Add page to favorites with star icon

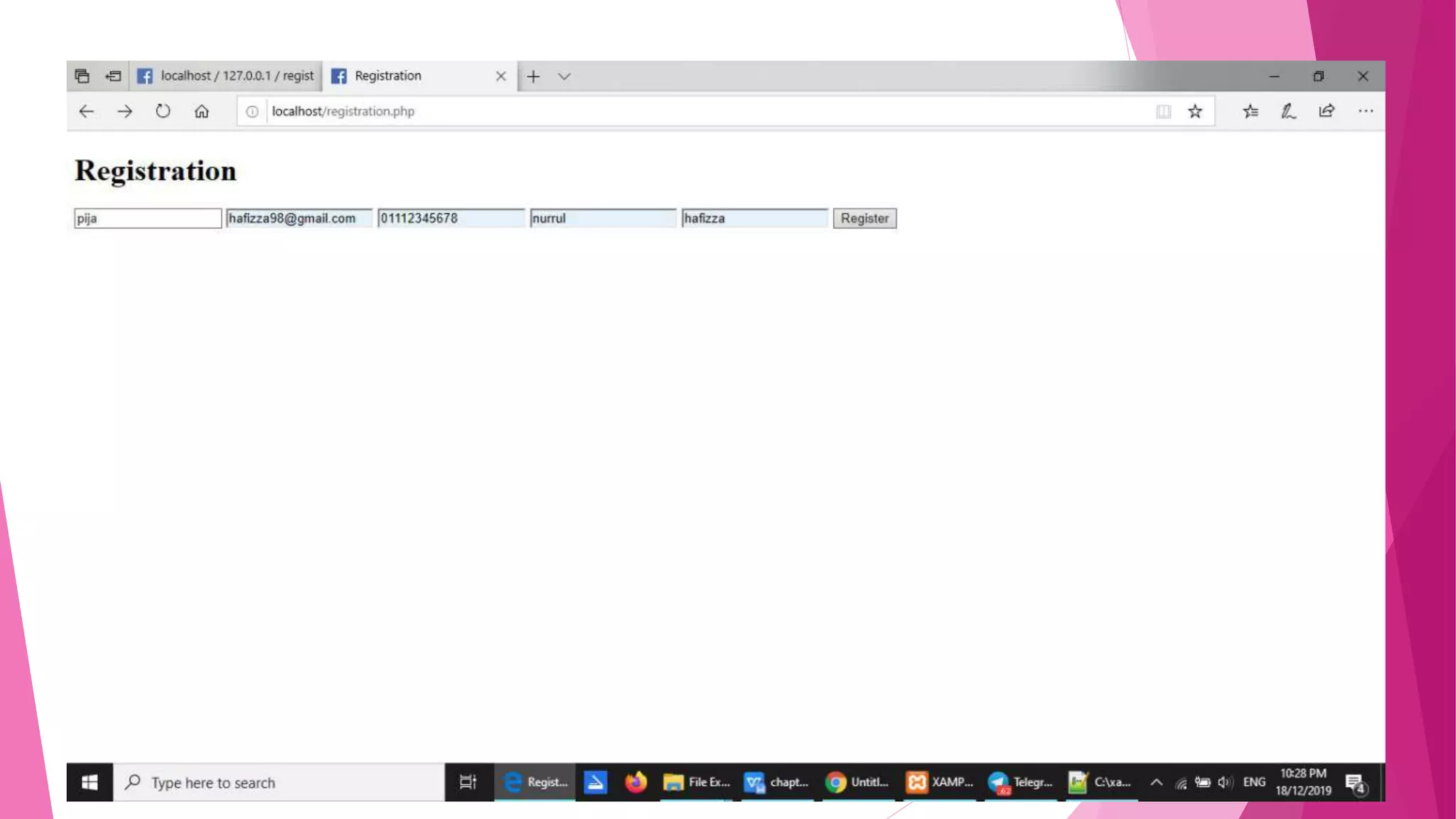(x=1195, y=112)
